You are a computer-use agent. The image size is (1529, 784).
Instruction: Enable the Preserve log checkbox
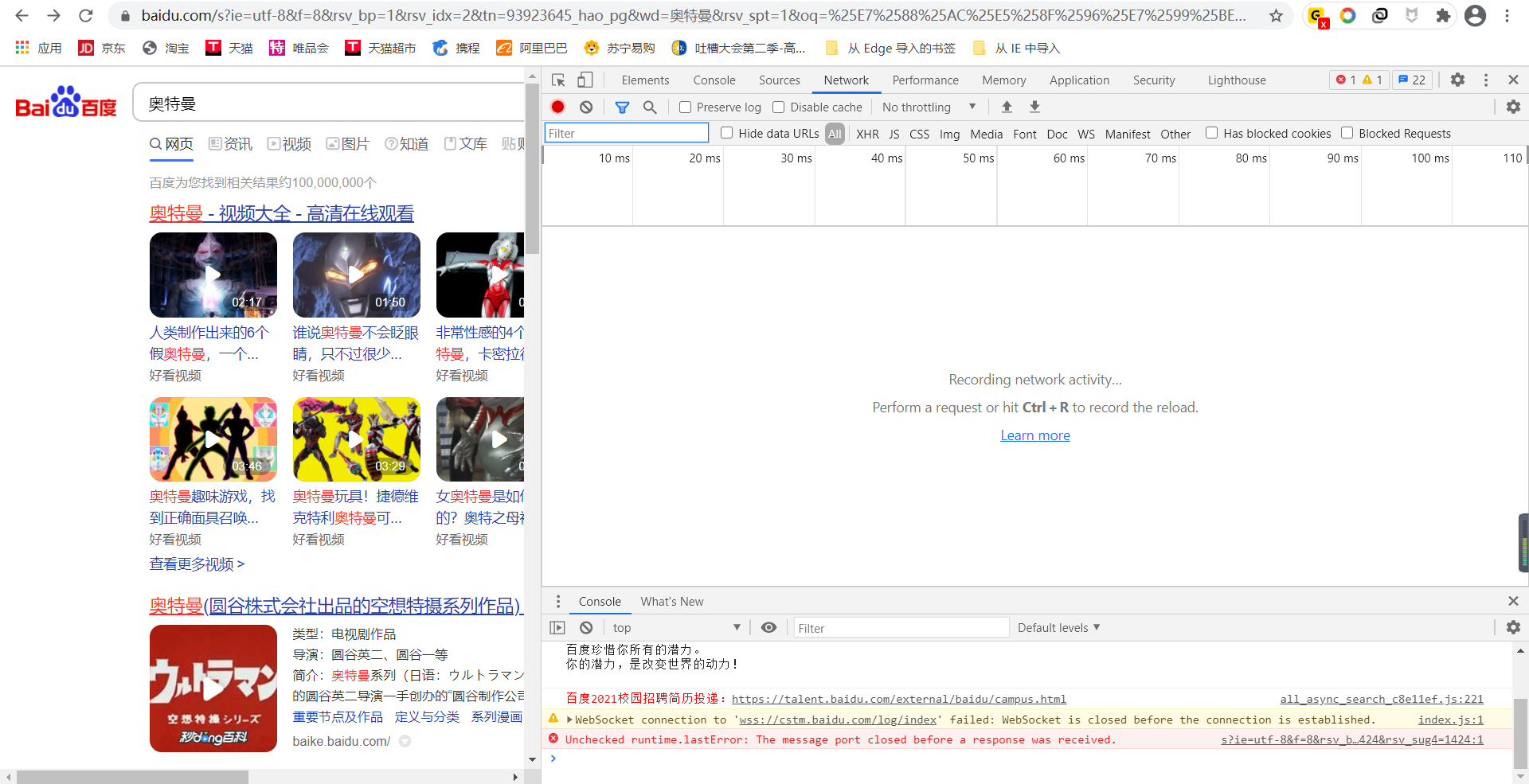[x=685, y=107]
